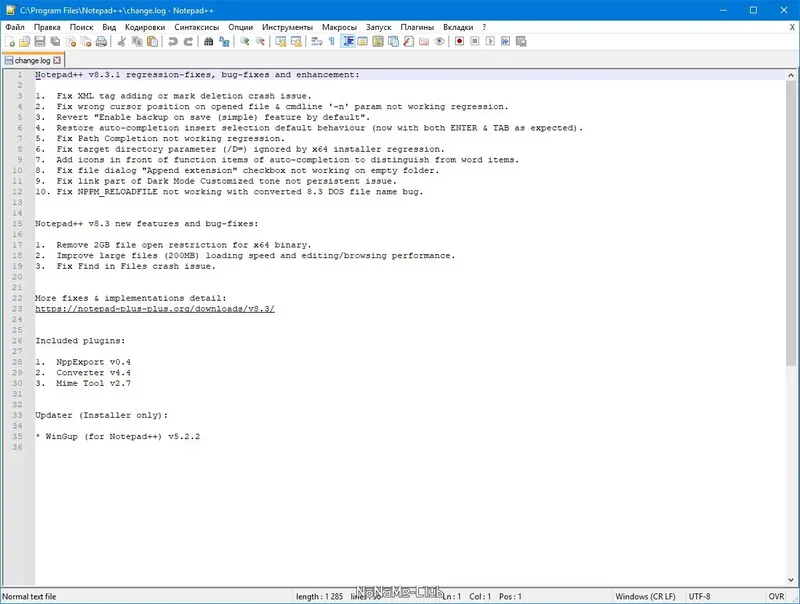The width and height of the screenshot is (800, 604).
Task: Open the Инструменты menu
Action: click(287, 28)
